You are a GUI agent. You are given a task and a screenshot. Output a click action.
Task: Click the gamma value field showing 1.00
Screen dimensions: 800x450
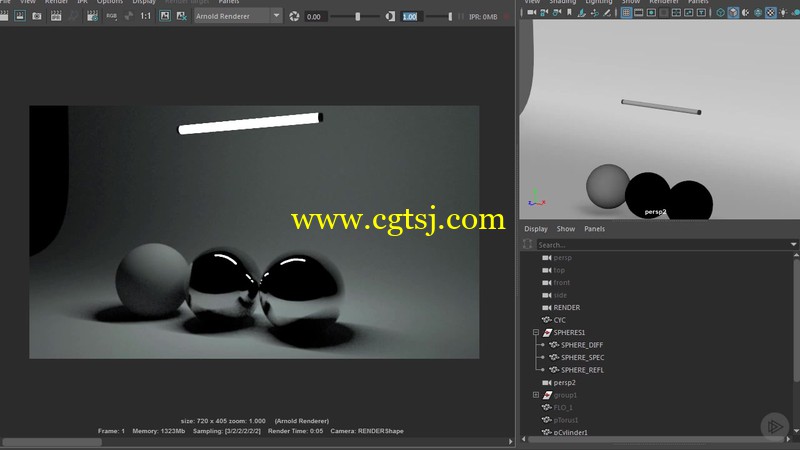point(411,17)
